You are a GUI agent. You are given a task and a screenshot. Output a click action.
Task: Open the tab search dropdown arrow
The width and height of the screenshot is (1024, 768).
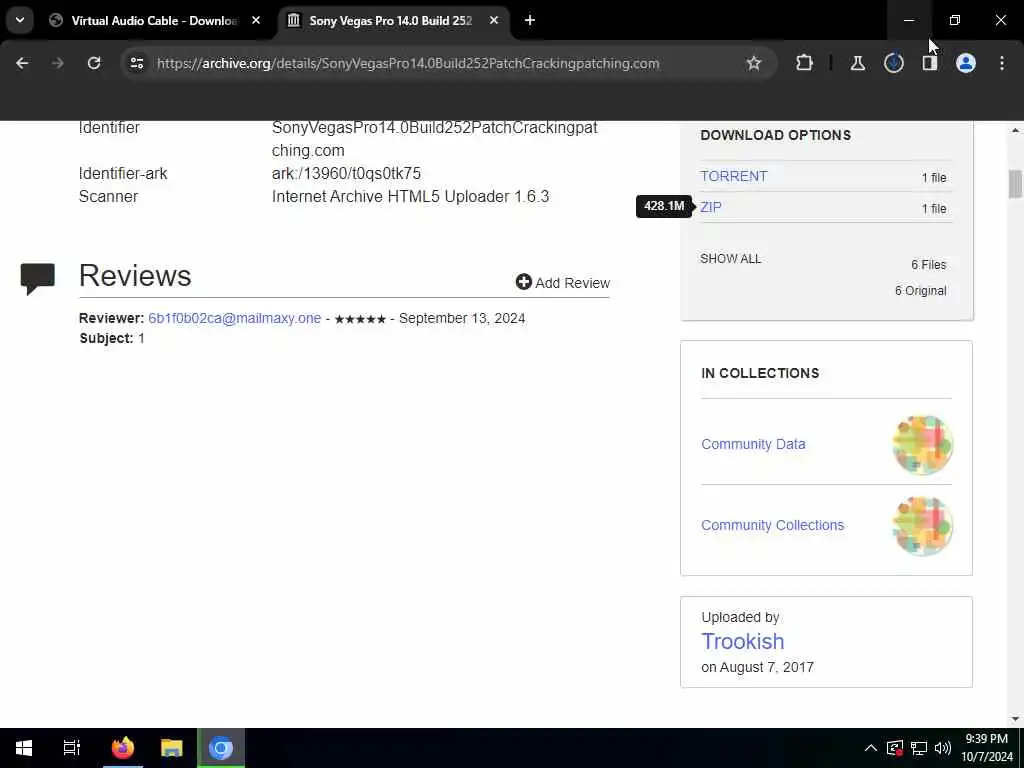pyautogui.click(x=20, y=20)
